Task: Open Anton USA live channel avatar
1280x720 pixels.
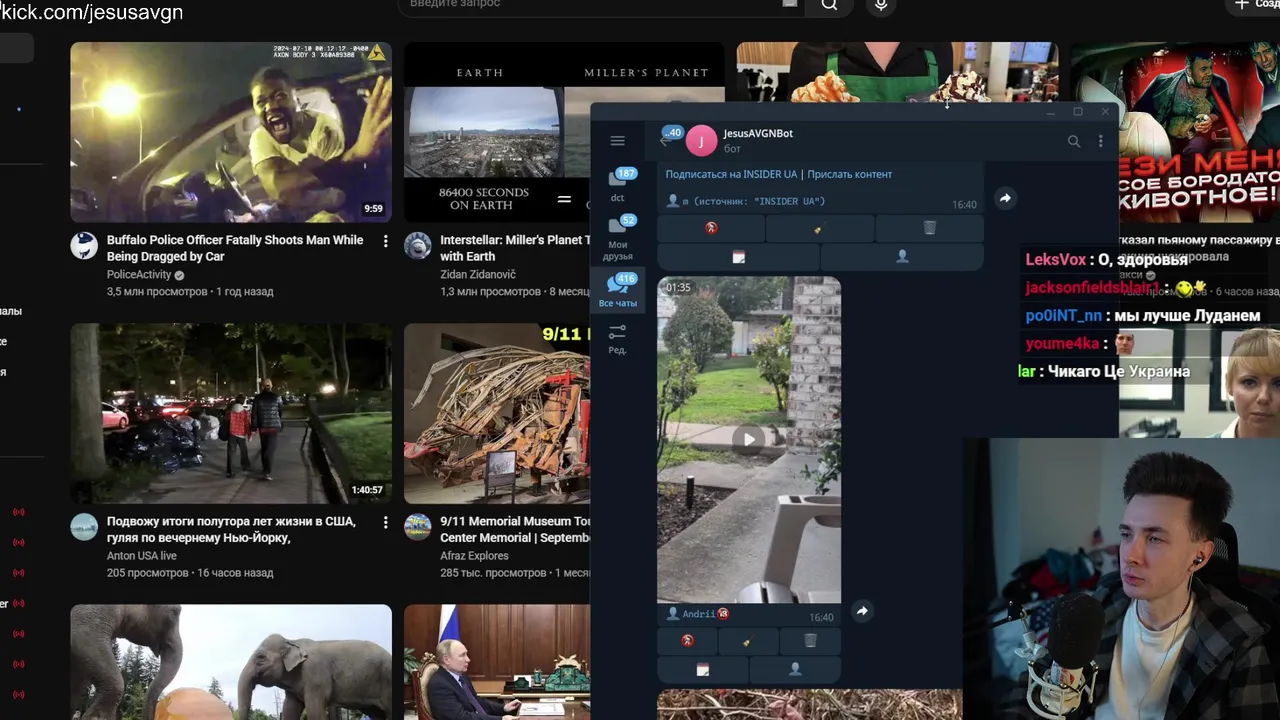Action: 84,527
